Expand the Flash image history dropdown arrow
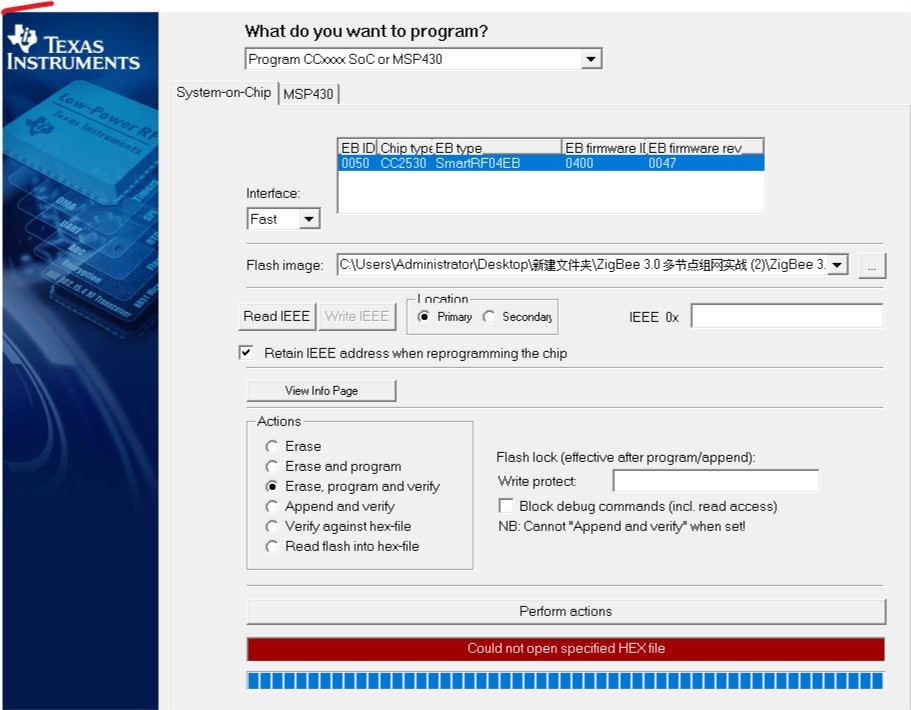Viewport: 911px width, 710px height. coord(837,265)
